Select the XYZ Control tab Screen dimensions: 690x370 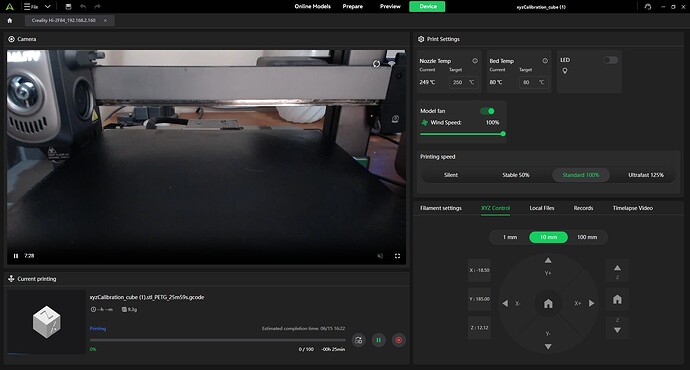click(x=495, y=208)
